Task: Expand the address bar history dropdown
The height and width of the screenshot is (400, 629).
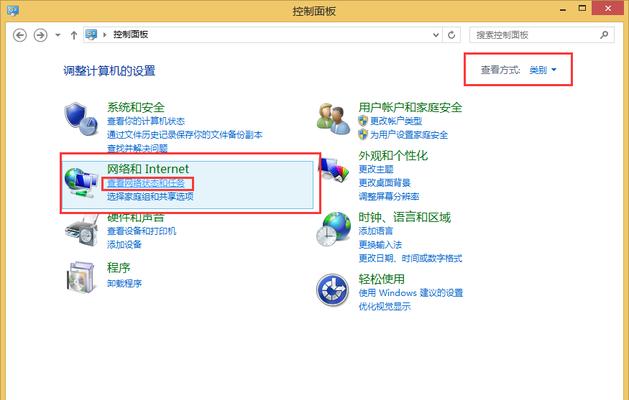Action: pos(436,35)
